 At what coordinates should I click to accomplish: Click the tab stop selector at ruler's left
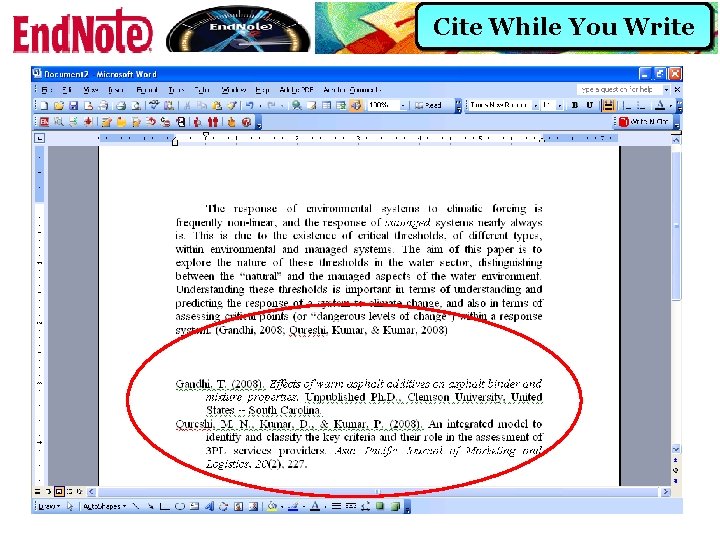39,138
